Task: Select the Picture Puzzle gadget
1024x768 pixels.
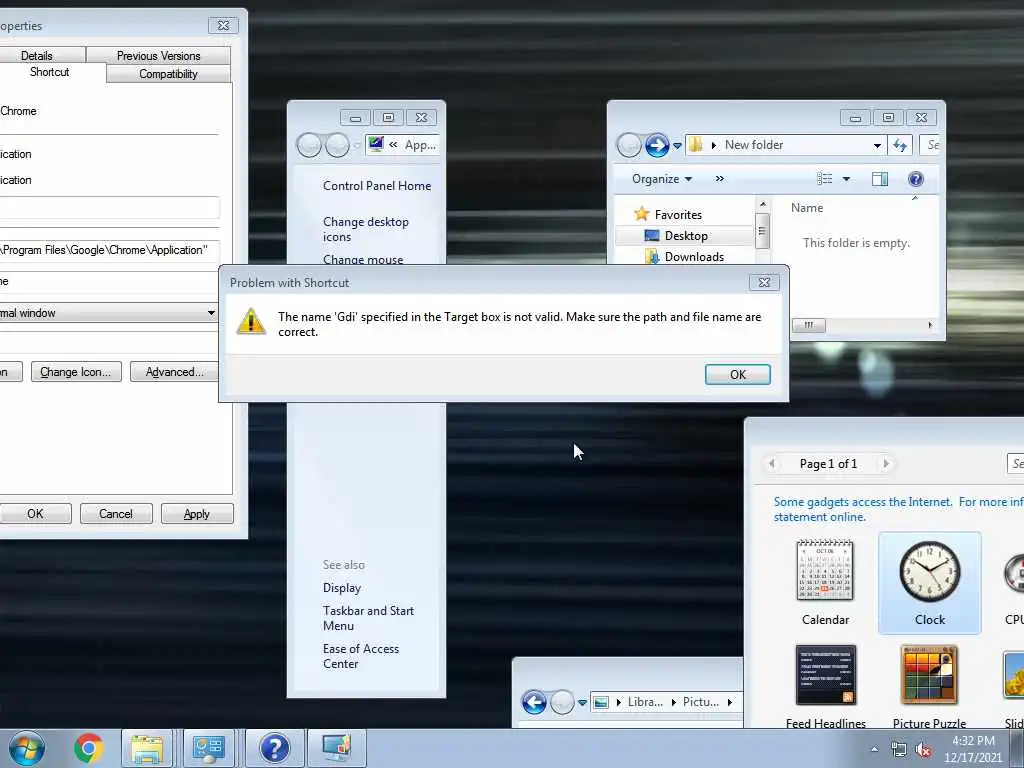Action: pyautogui.click(x=929, y=686)
